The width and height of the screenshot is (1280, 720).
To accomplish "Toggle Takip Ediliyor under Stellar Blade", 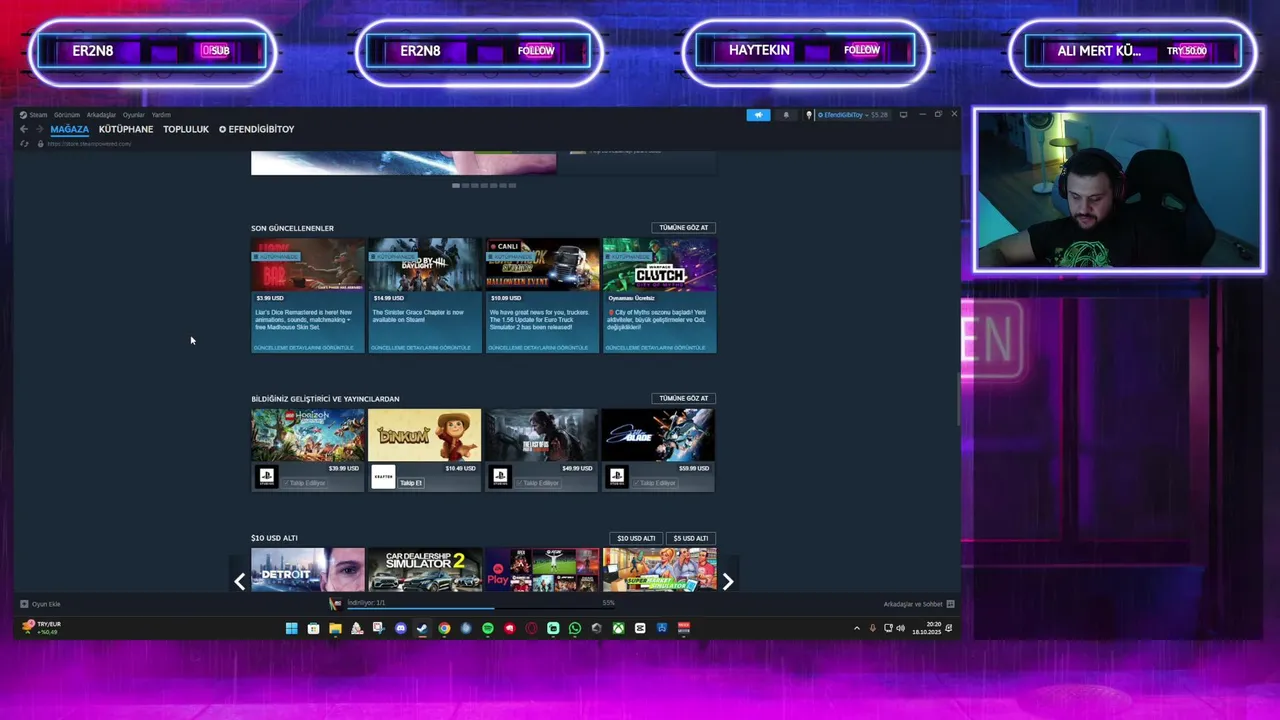I will click(x=655, y=483).
